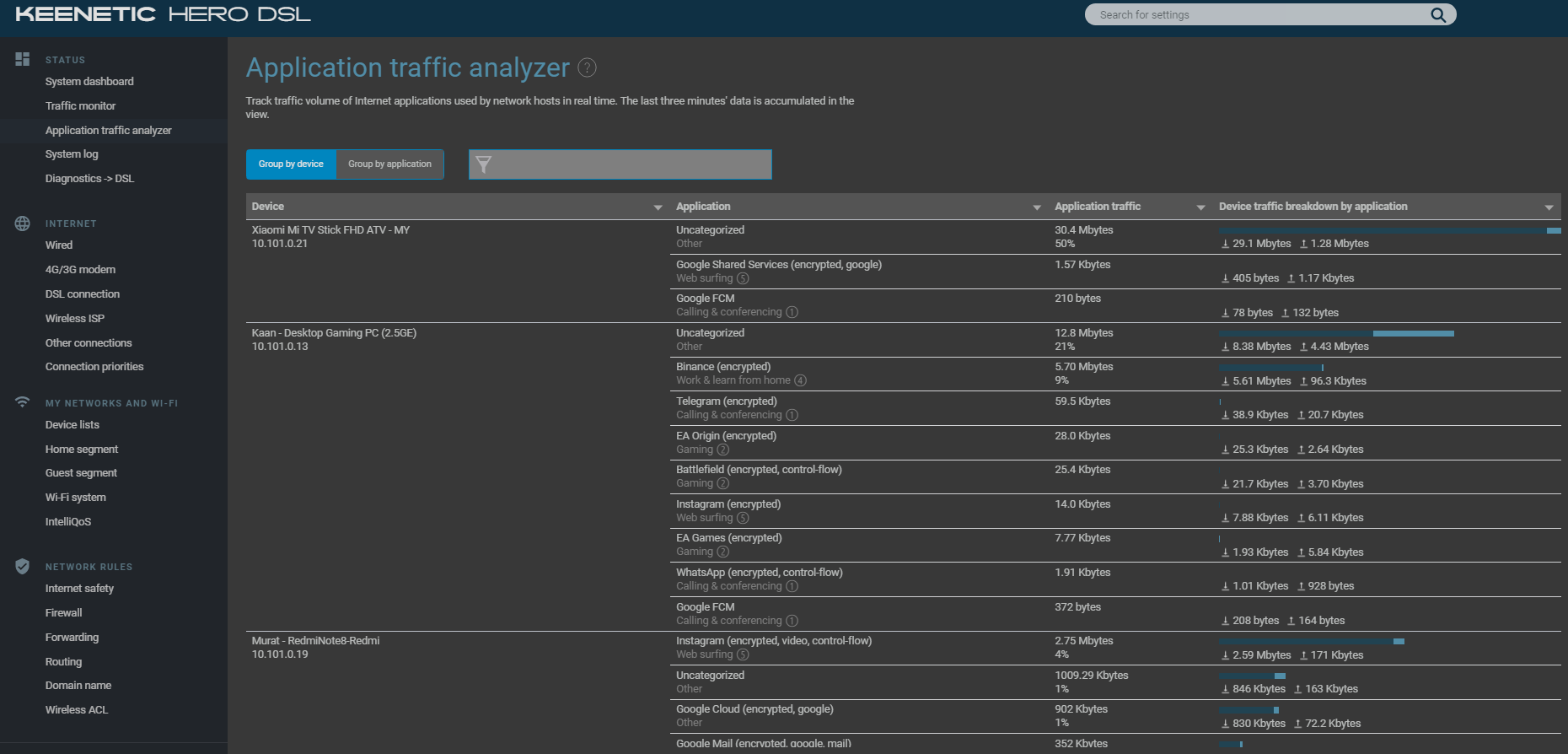Open the Application column sort arrow
This screenshot has height=754, width=1568.
tap(1037, 207)
